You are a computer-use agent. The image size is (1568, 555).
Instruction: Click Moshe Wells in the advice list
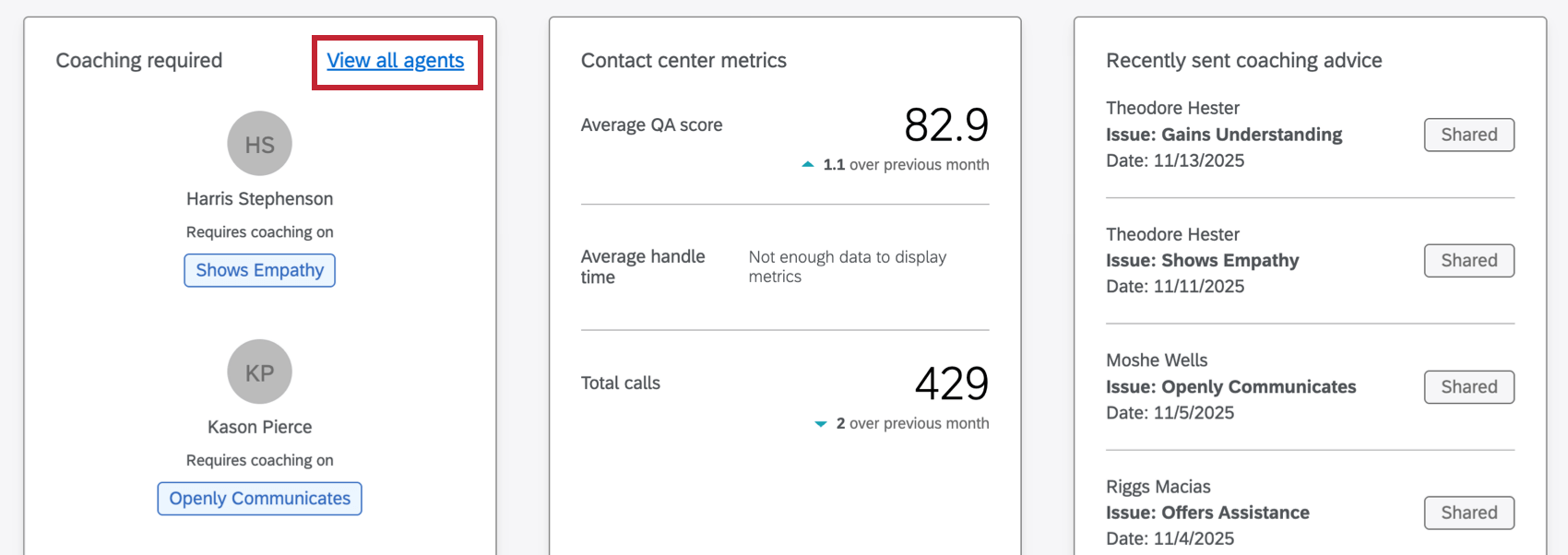tap(1157, 360)
